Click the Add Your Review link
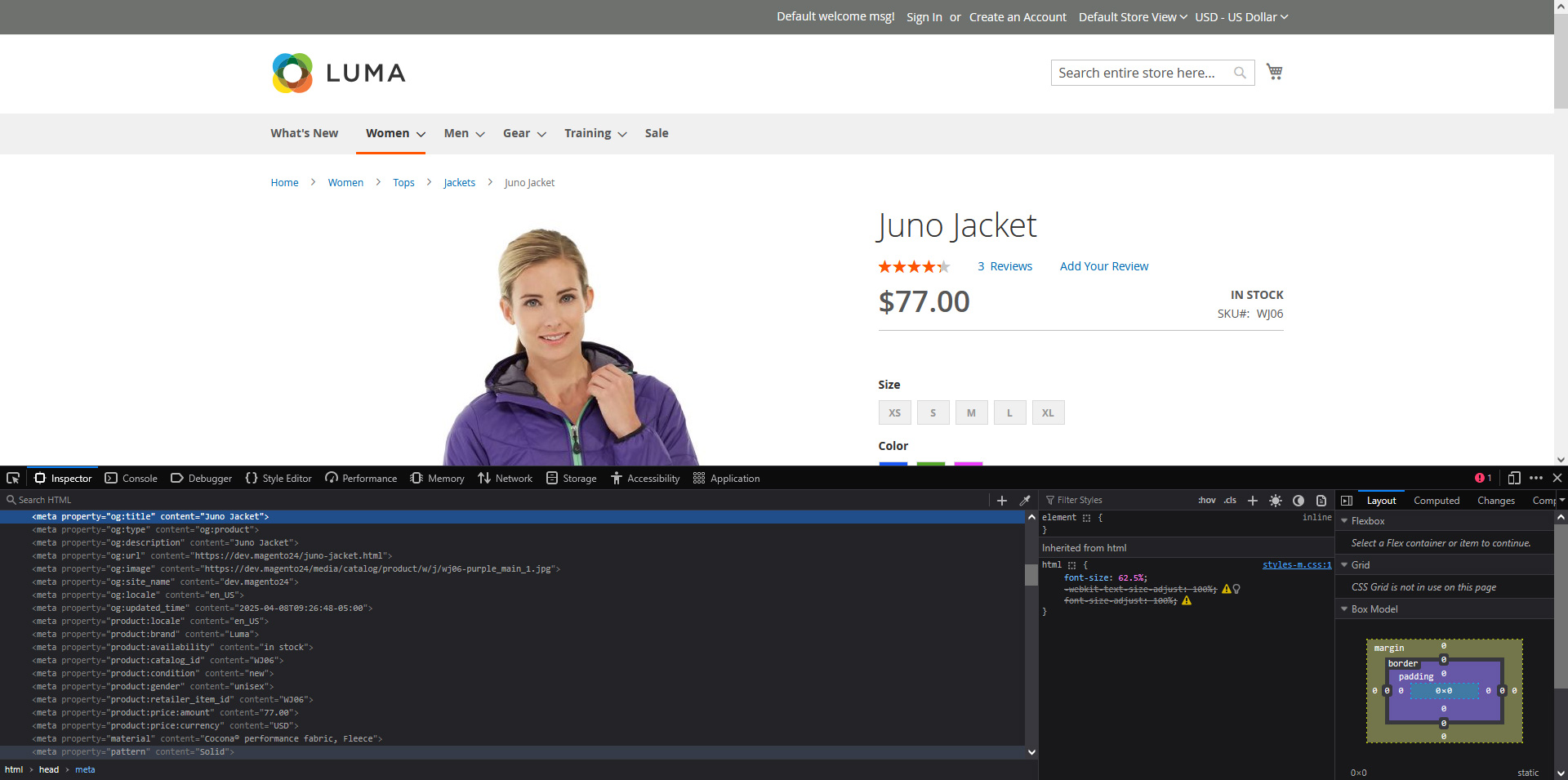The height and width of the screenshot is (780, 1568). click(x=1103, y=265)
